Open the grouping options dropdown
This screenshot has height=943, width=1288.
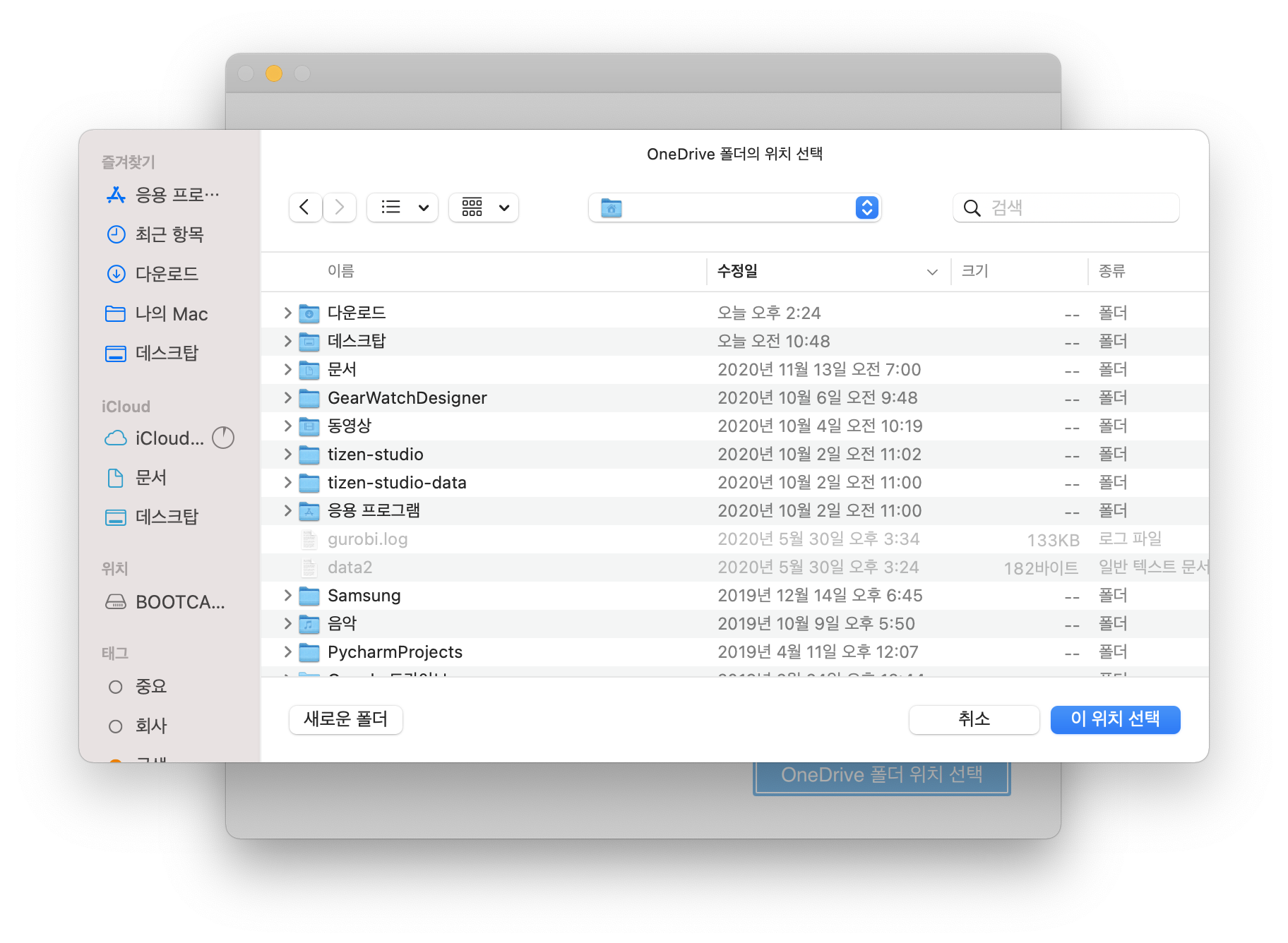click(x=484, y=208)
